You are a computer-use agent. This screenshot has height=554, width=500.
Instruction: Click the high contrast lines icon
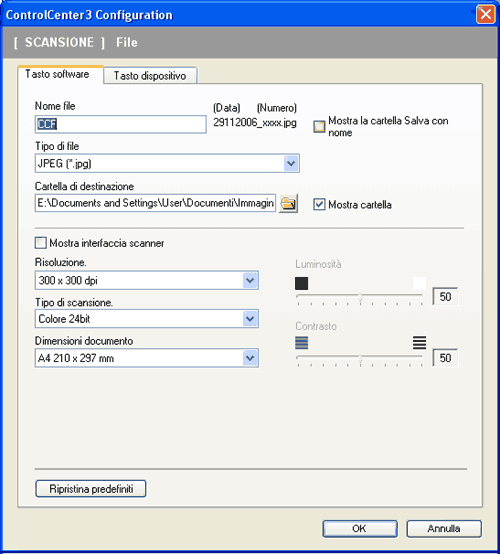[x=419, y=342]
